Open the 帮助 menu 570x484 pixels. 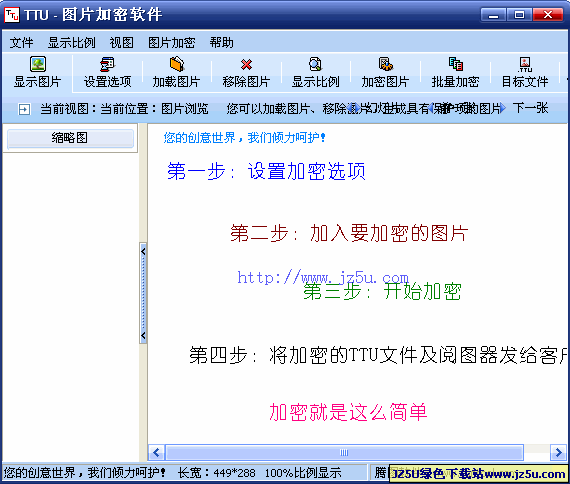click(221, 43)
